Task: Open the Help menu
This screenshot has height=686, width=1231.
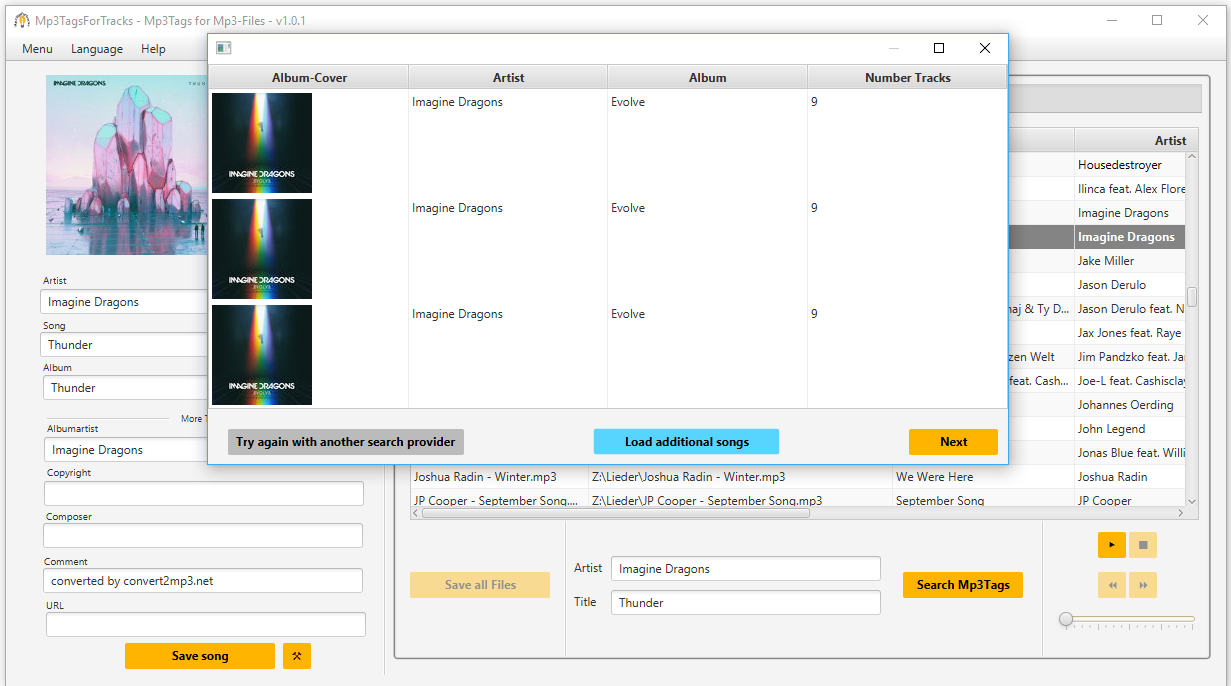Action: (153, 49)
